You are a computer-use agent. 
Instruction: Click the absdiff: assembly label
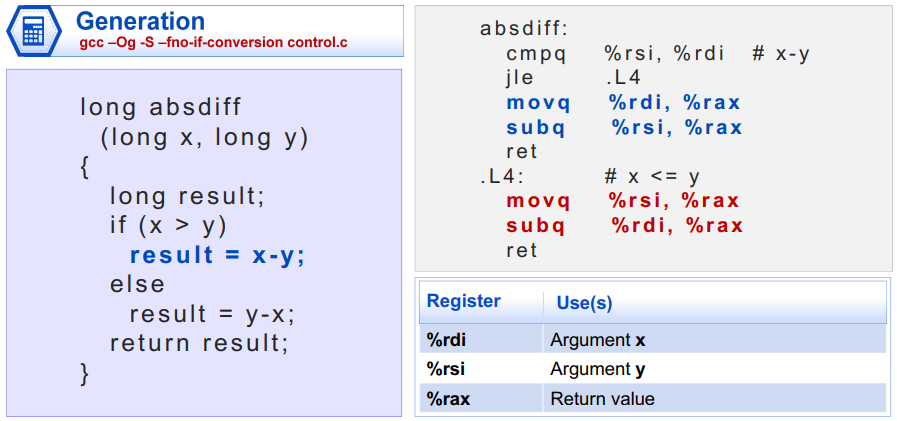(524, 29)
